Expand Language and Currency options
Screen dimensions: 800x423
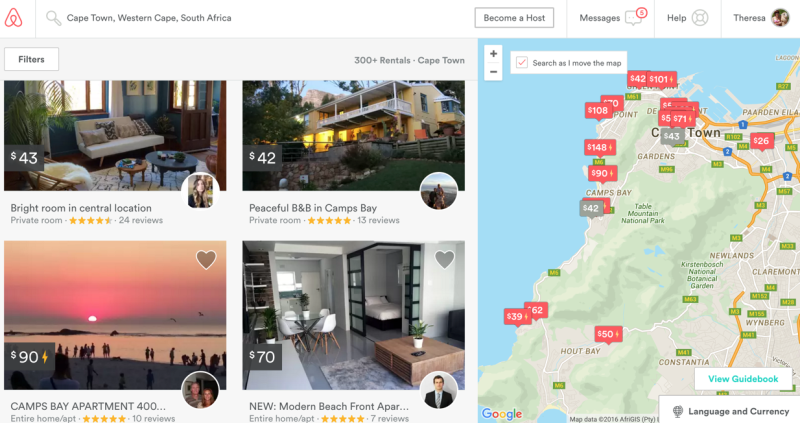coord(731,411)
